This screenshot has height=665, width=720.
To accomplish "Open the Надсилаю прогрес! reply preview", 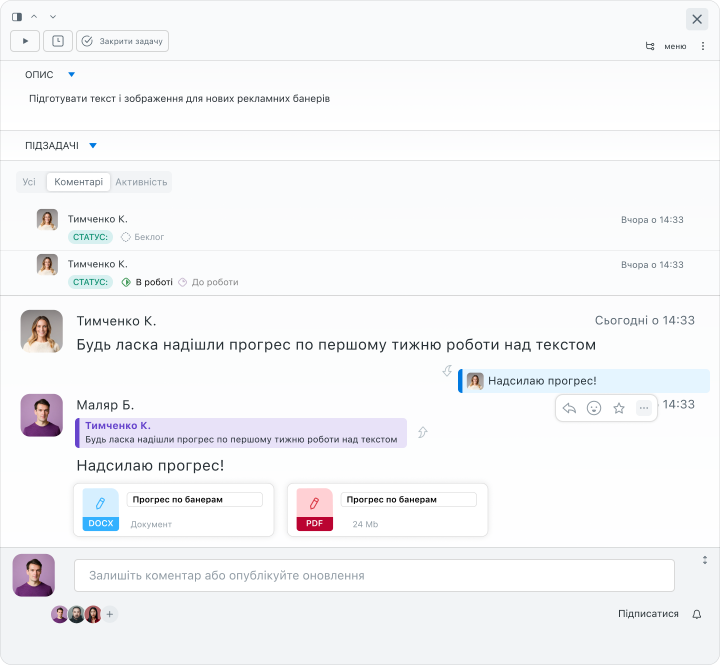I will coord(584,381).
